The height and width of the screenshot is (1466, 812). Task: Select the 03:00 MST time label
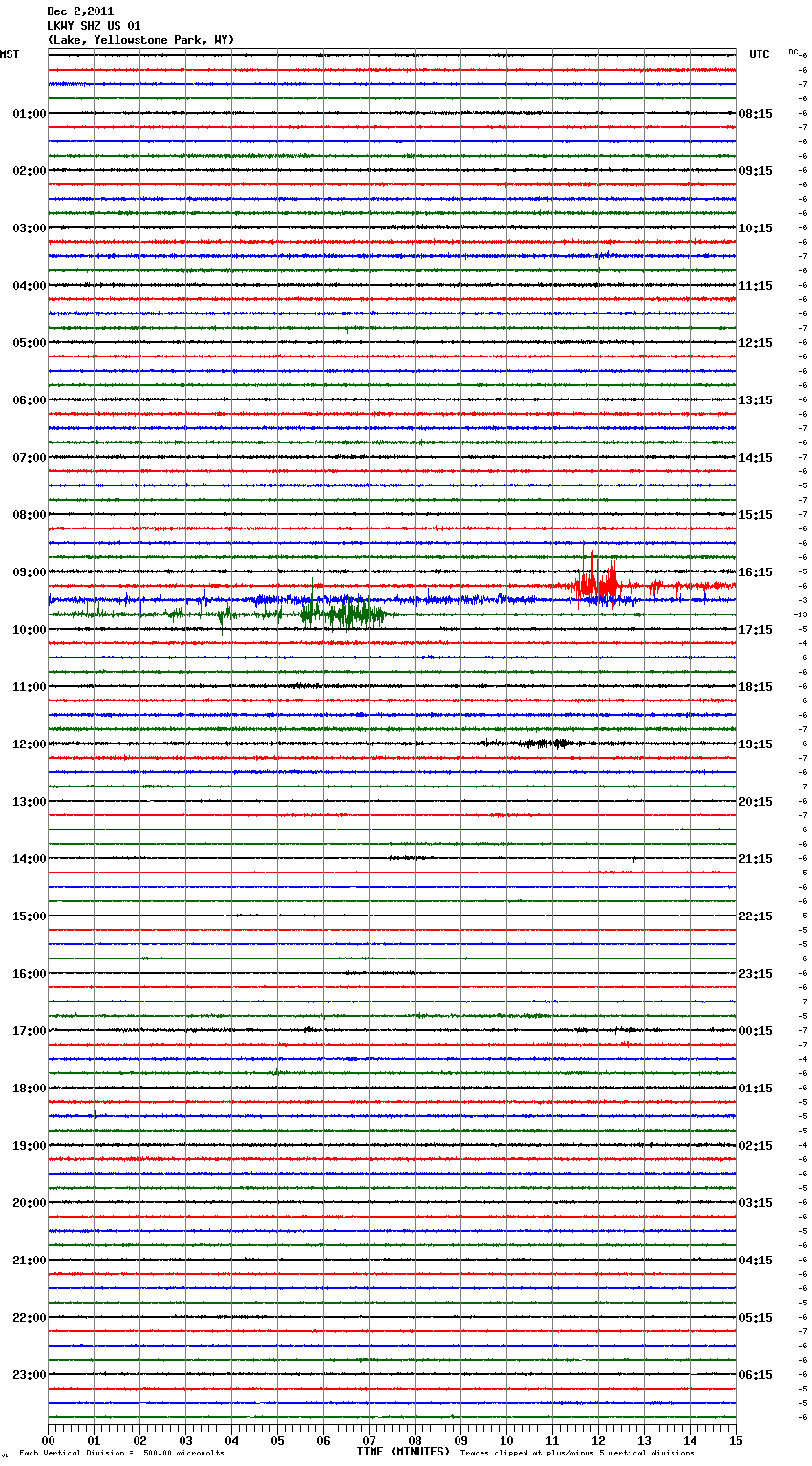coord(29,228)
